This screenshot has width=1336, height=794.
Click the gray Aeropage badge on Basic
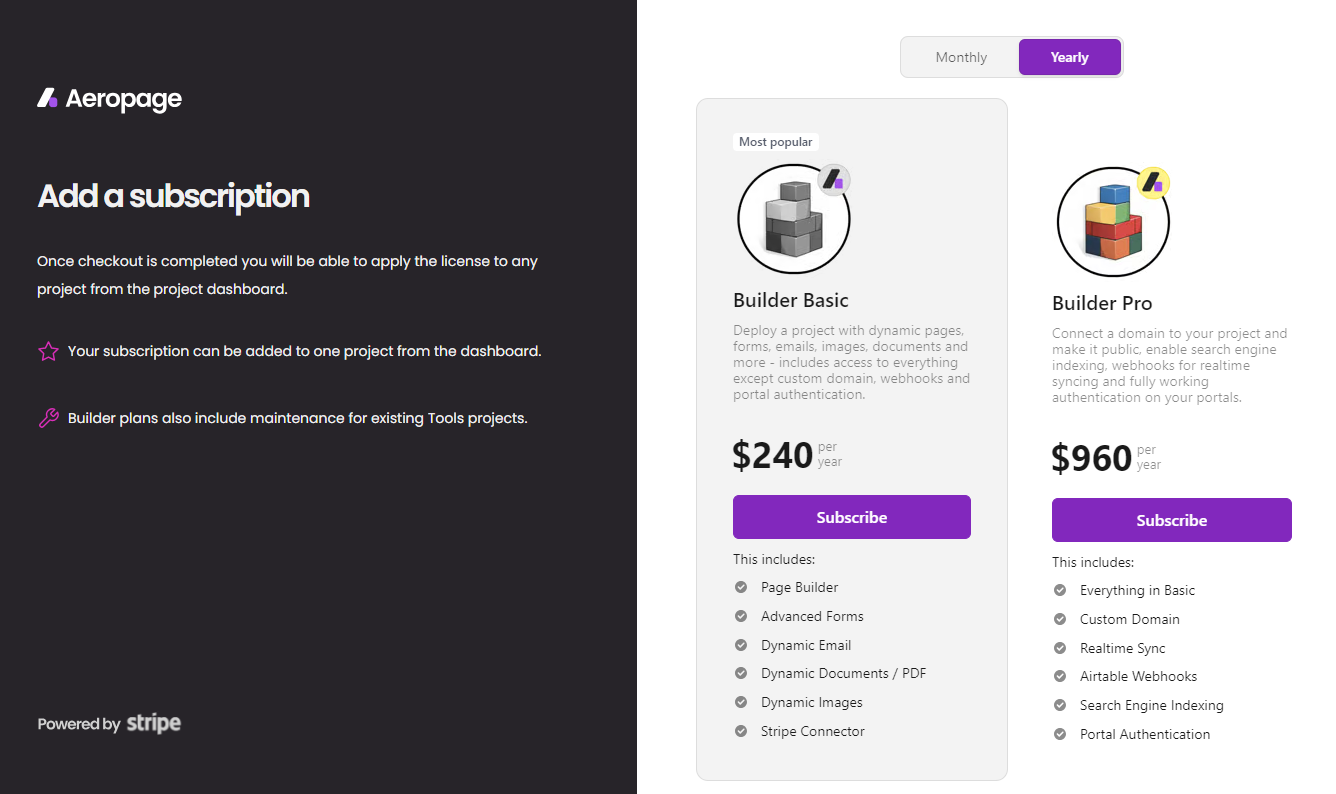pyautogui.click(x=834, y=180)
